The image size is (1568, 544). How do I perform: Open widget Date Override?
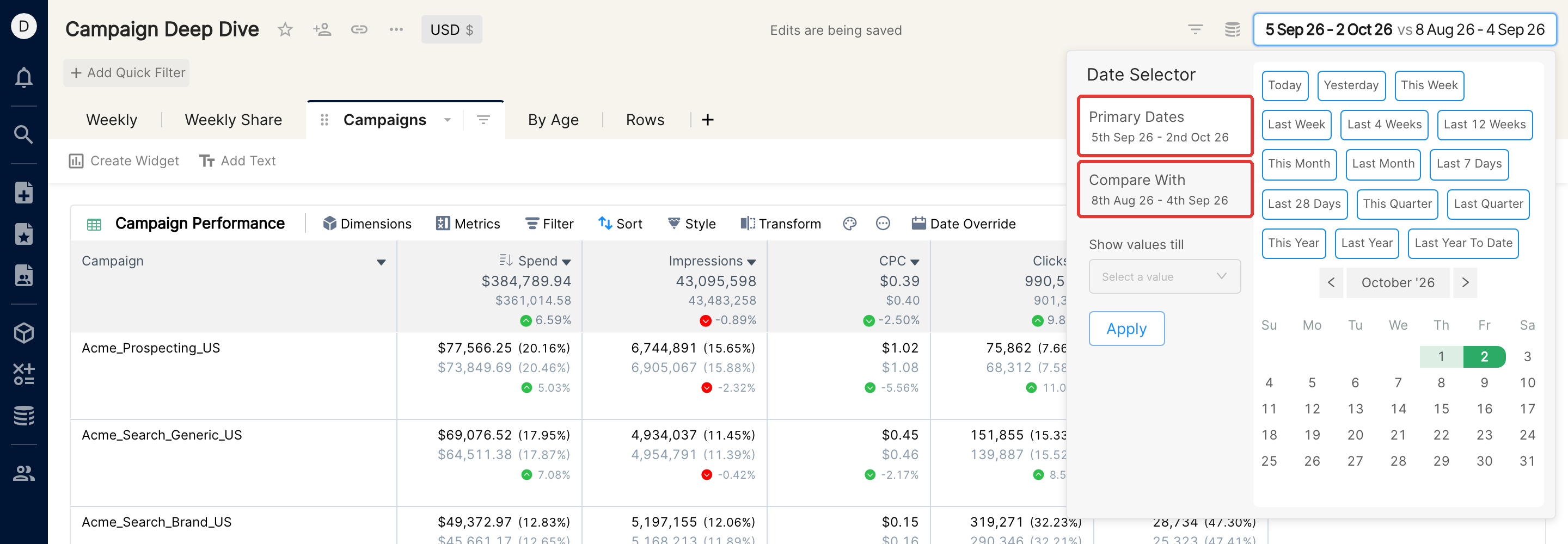pyautogui.click(x=964, y=224)
